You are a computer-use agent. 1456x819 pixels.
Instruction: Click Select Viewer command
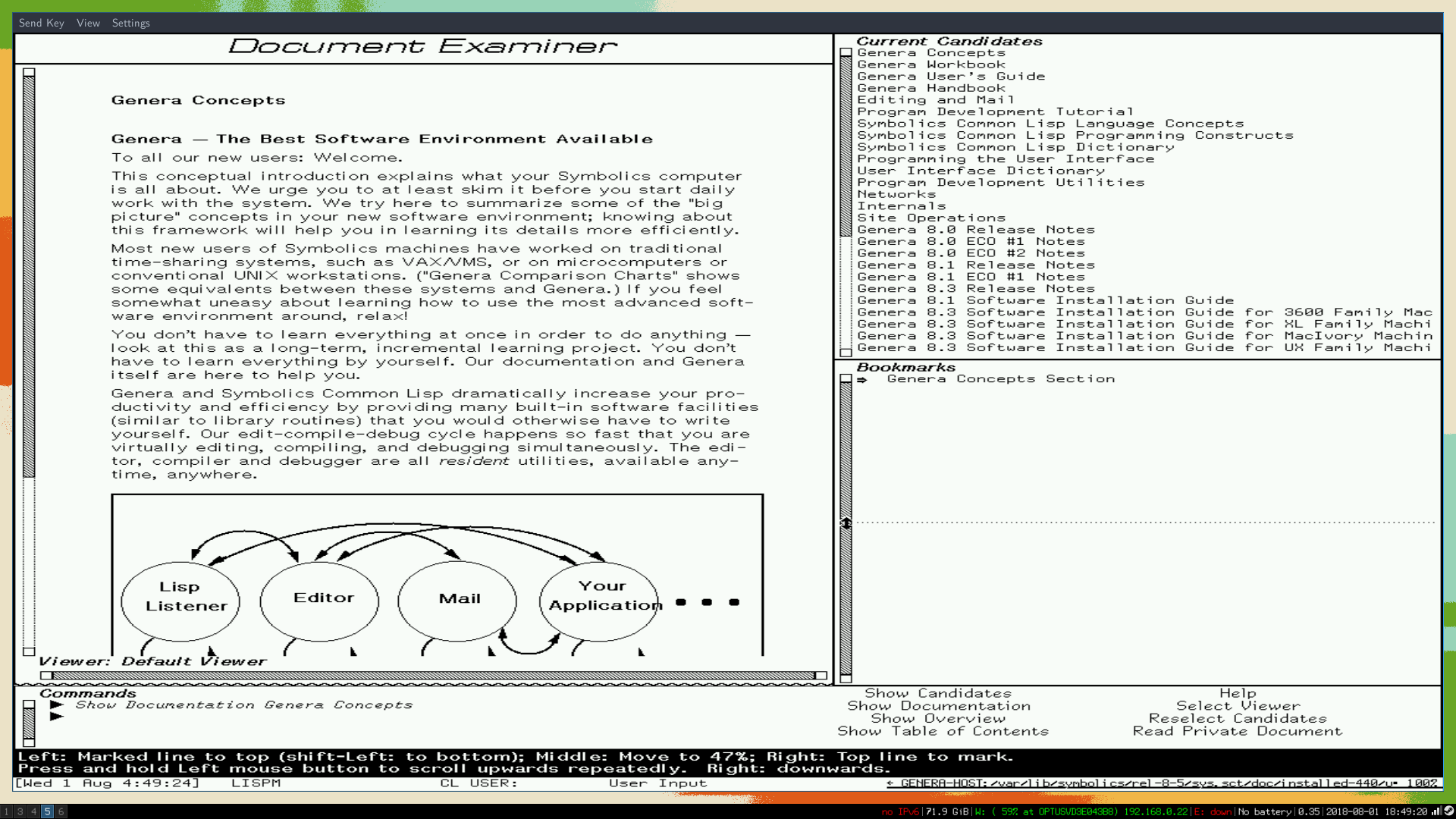[1238, 706]
